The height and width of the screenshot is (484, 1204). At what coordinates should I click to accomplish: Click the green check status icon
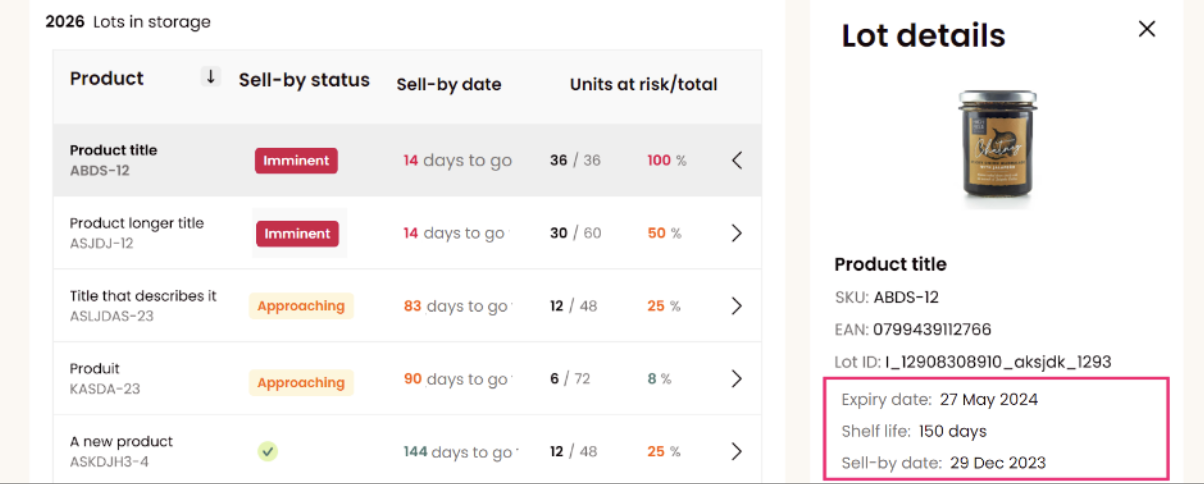267,452
